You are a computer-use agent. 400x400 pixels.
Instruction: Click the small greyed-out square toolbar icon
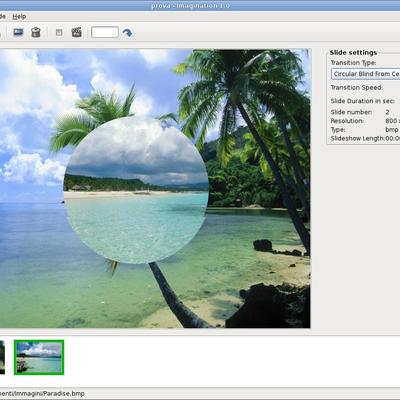tap(59, 32)
